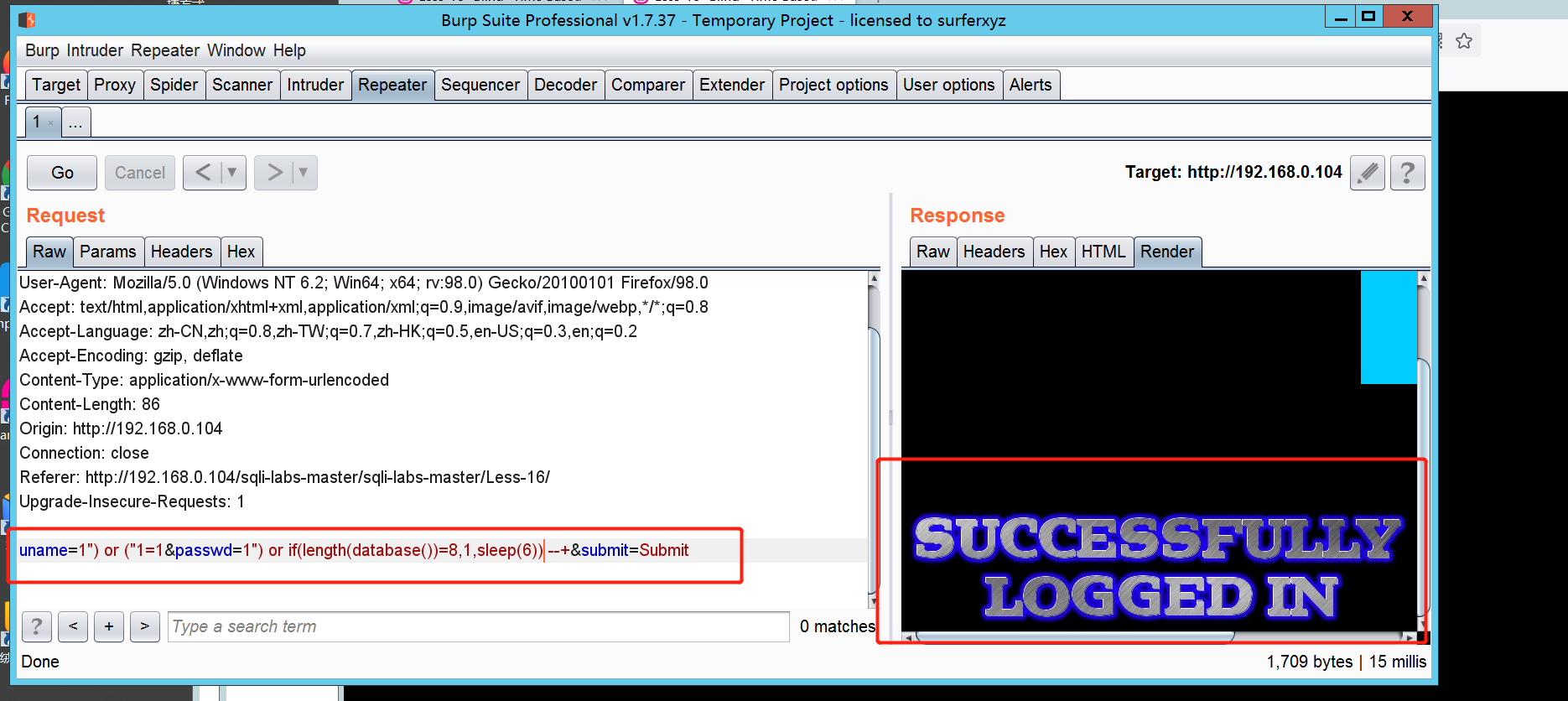Click the 'Content-Length: 86' line
The width and height of the screenshot is (1568, 701).
click(90, 404)
